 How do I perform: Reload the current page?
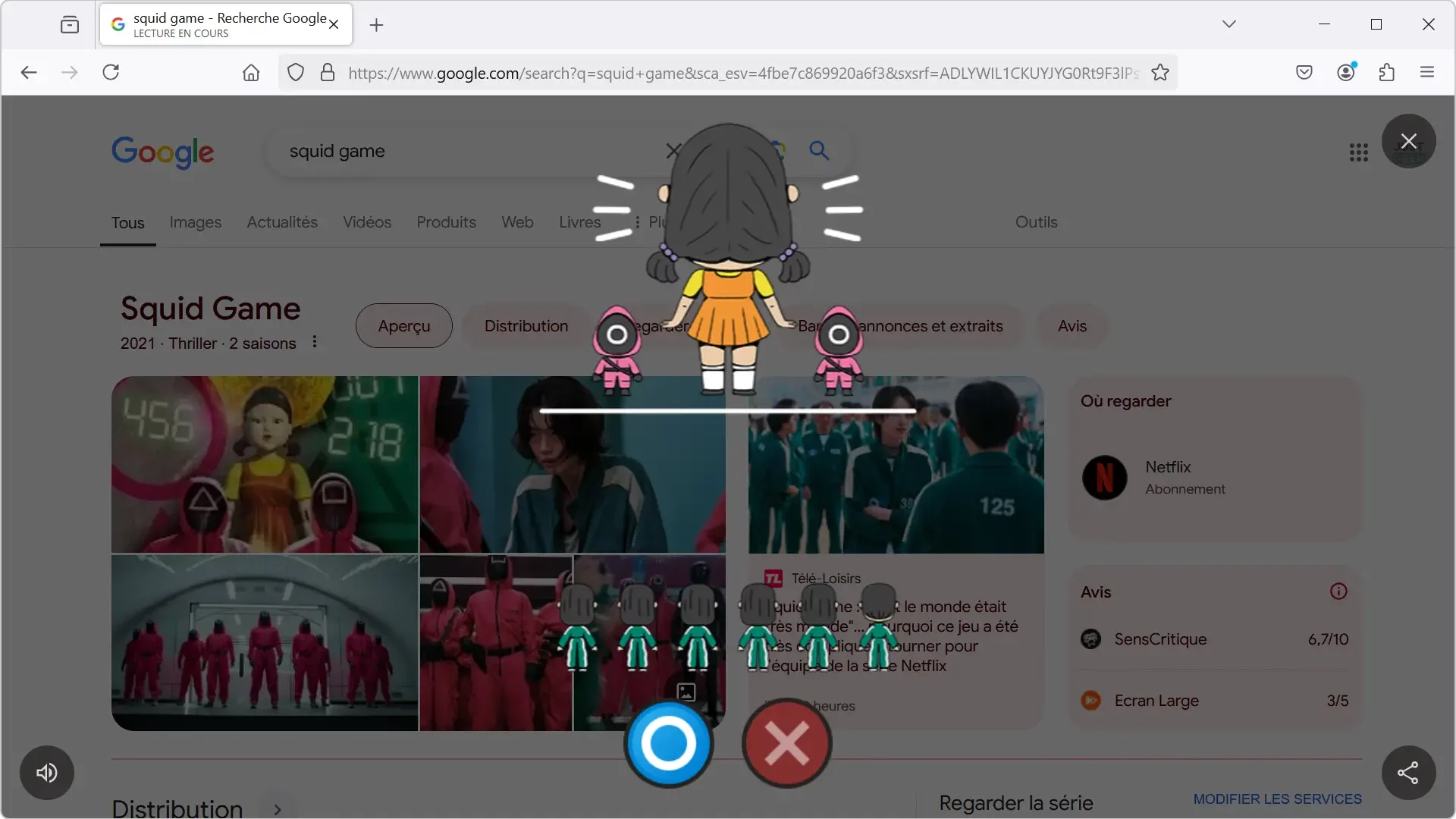pyautogui.click(x=111, y=72)
